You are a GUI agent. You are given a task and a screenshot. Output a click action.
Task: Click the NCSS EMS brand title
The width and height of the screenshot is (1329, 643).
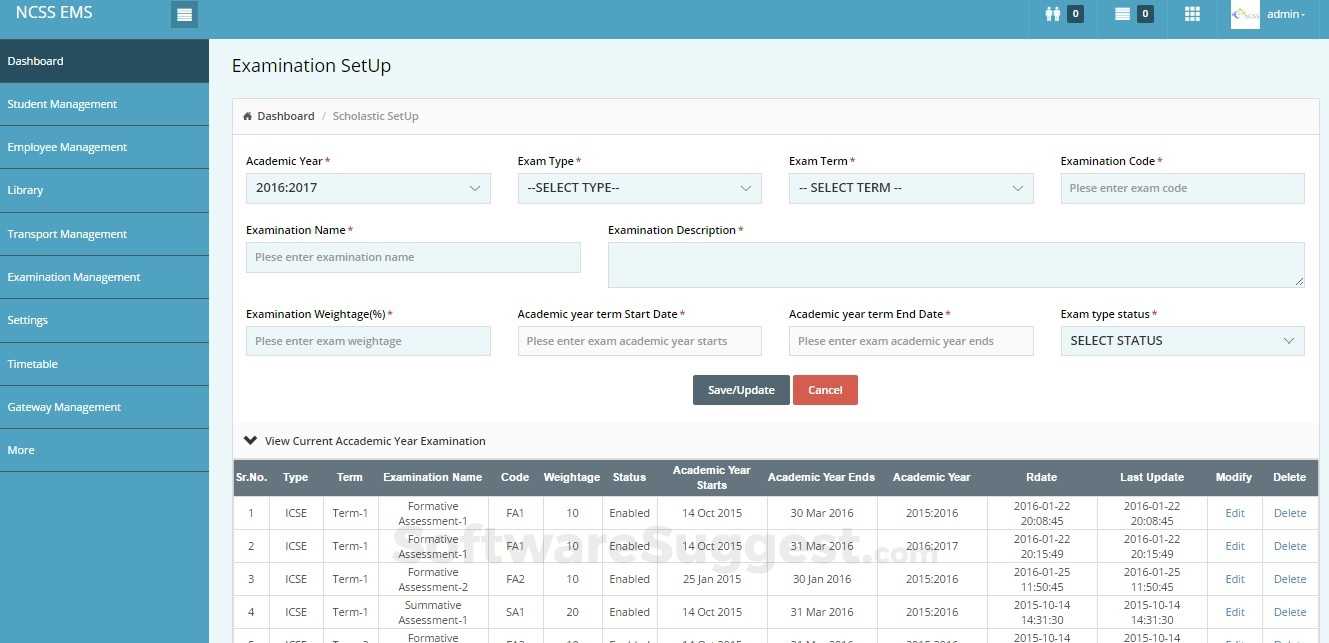click(54, 13)
